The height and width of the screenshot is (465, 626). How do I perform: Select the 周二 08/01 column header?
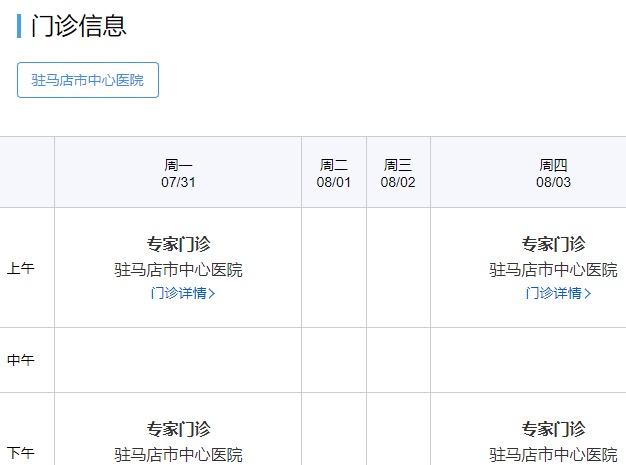(334, 173)
